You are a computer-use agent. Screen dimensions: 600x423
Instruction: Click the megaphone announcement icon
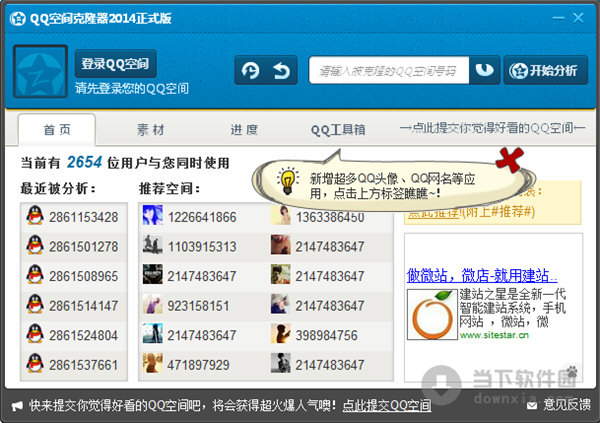coord(17,406)
